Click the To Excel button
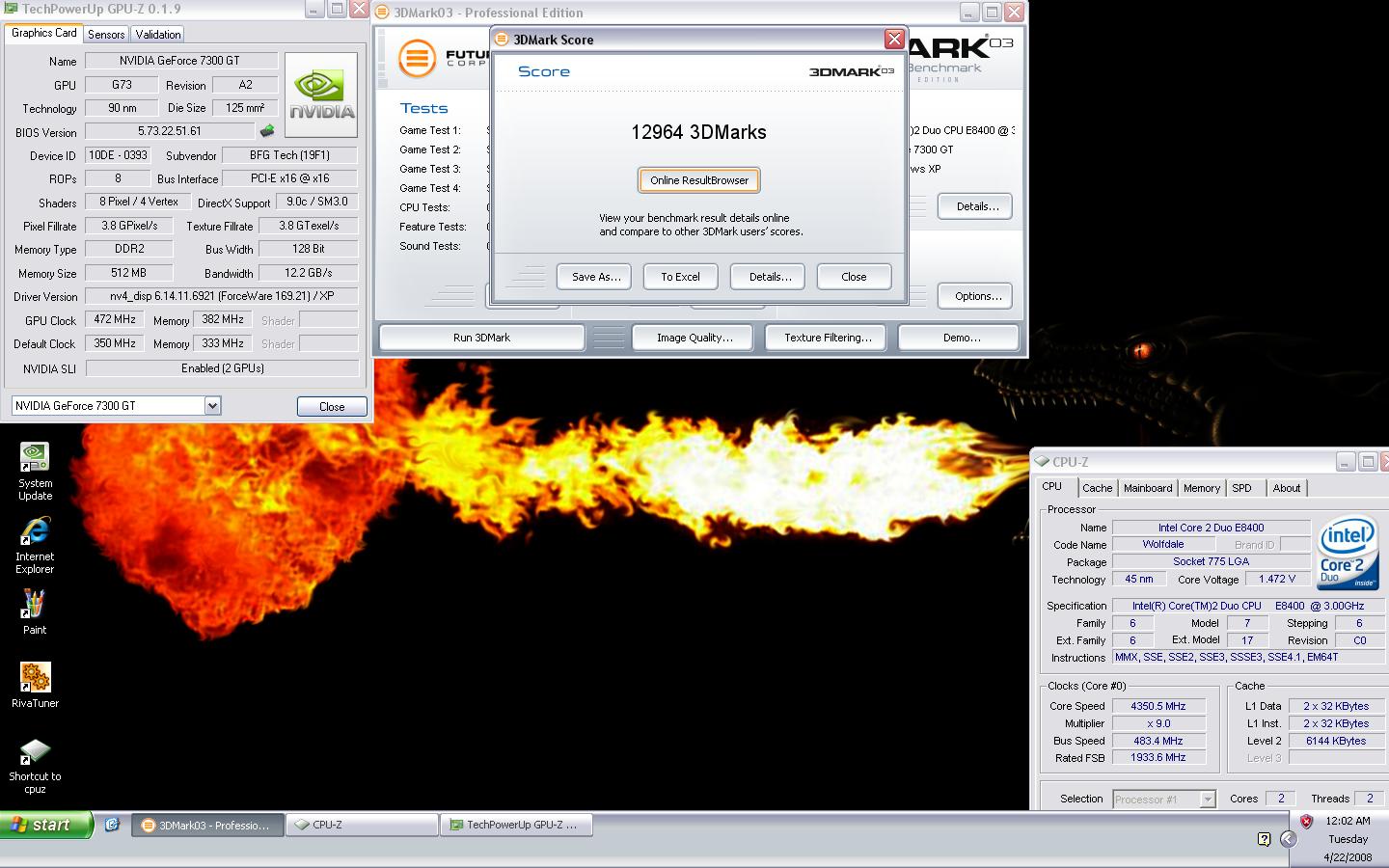 pyautogui.click(x=680, y=277)
